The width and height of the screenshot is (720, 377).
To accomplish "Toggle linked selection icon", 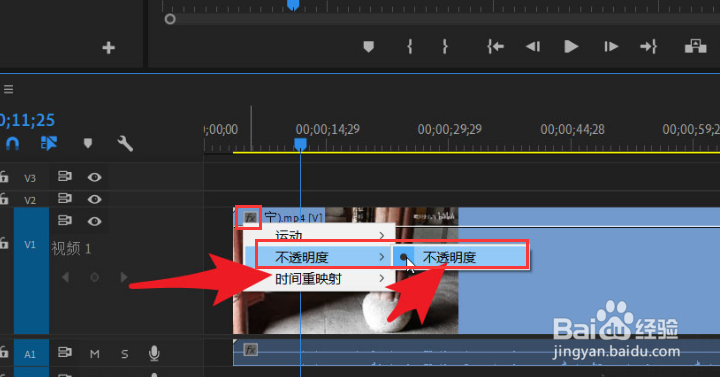I will pos(49,143).
